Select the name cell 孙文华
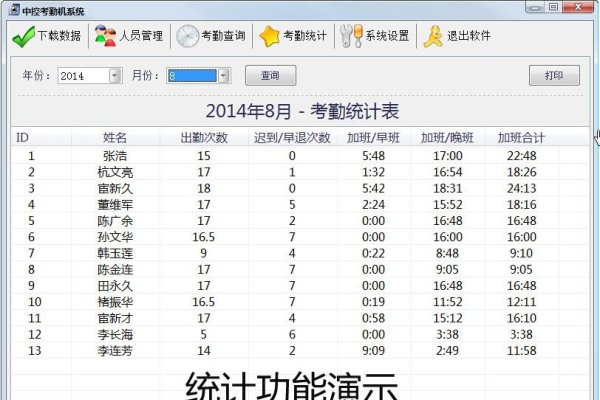 [x=115, y=237]
